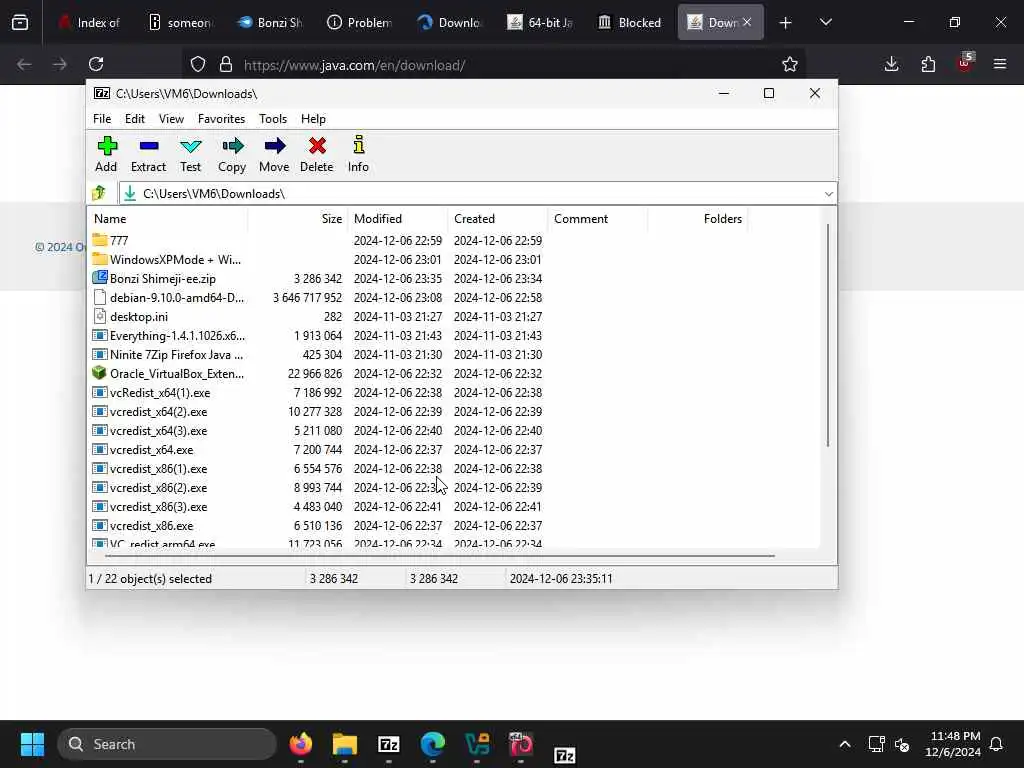The height and width of the screenshot is (768, 1024).
Task: Bookmark this page with the star icon
Action: tap(790, 64)
